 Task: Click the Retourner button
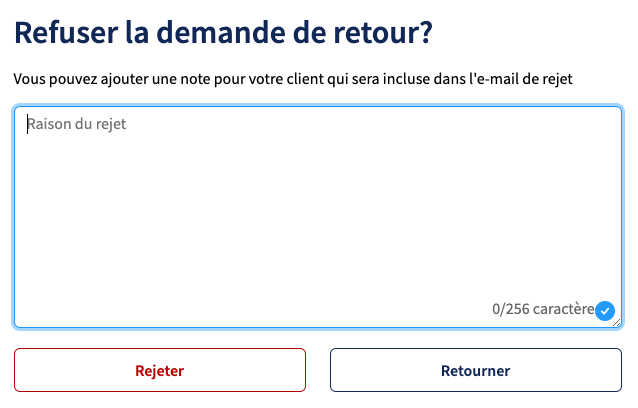(476, 370)
